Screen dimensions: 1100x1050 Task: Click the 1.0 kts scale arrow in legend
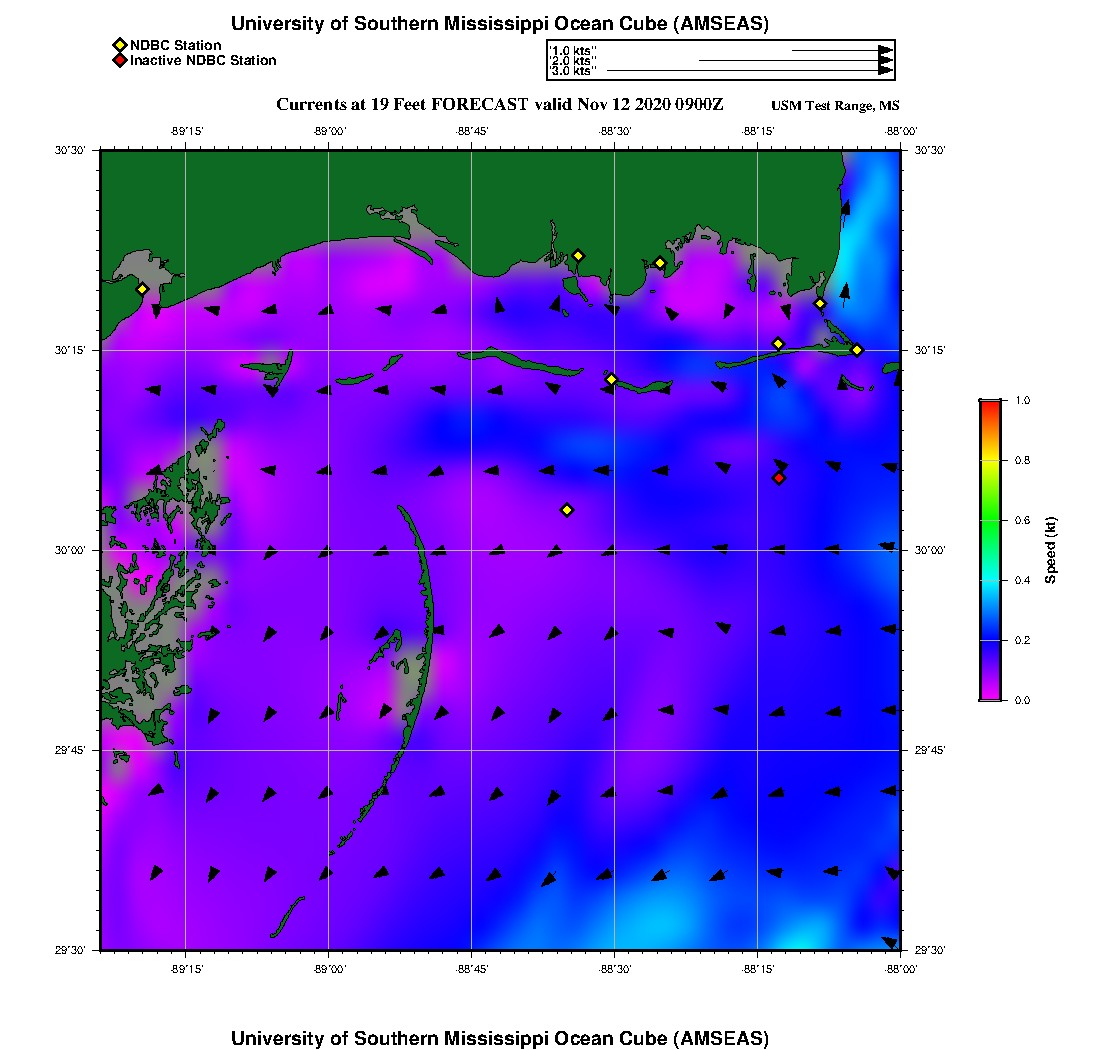tap(841, 49)
